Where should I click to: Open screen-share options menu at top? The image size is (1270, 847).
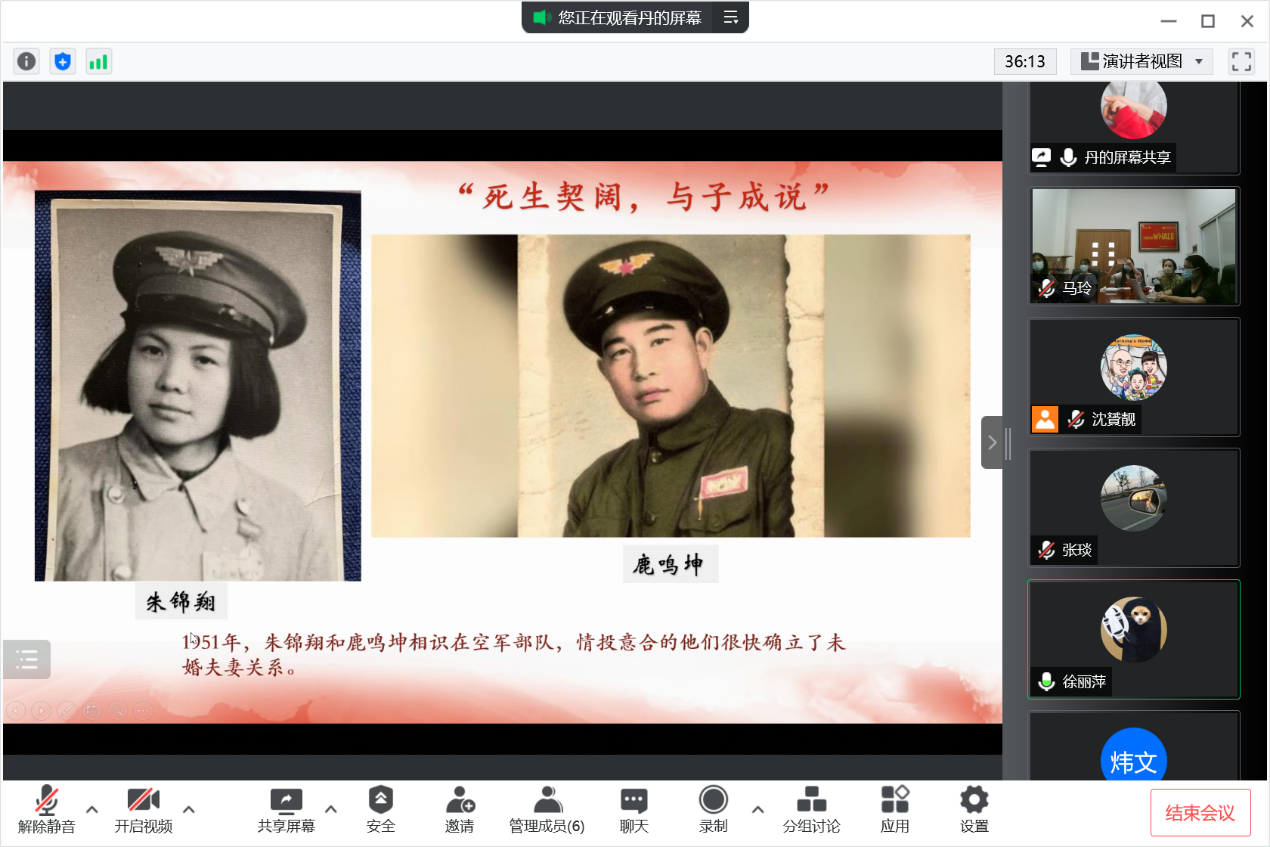pos(731,17)
